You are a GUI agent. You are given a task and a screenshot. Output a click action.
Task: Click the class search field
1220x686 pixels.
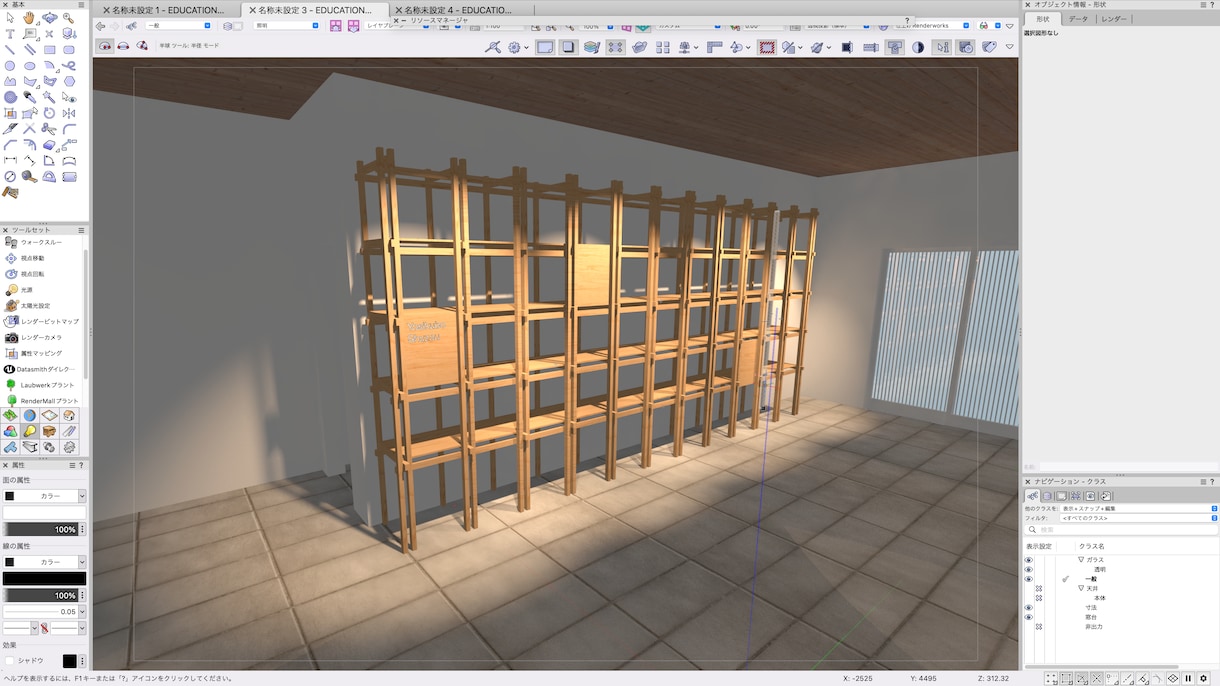click(1121, 530)
